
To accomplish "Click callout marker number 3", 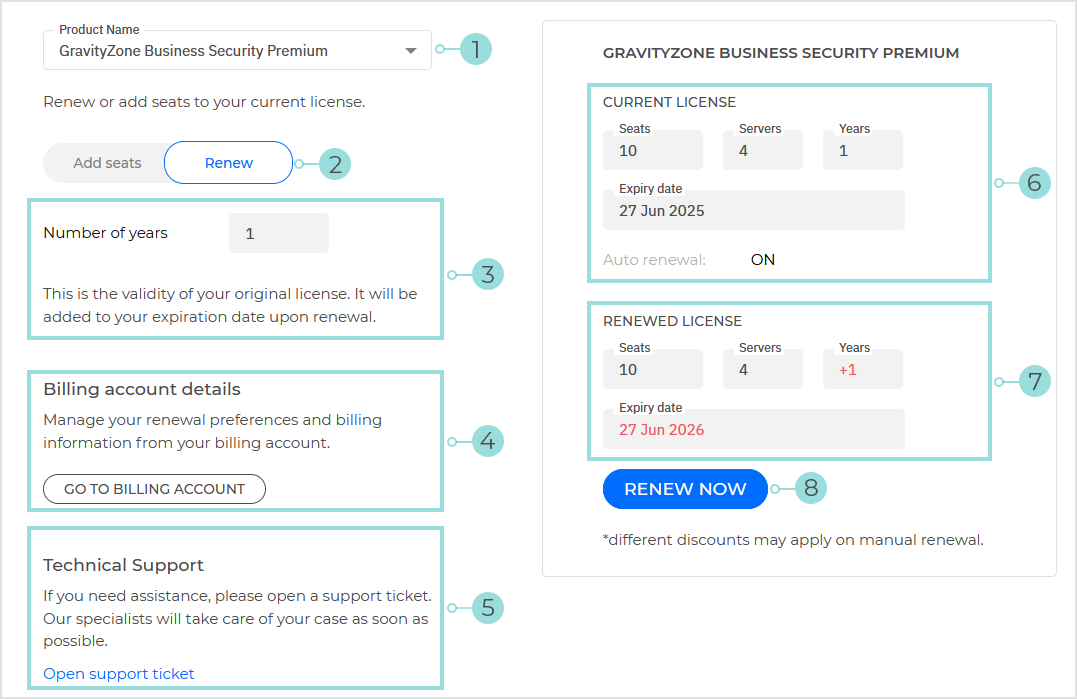I will (x=487, y=274).
